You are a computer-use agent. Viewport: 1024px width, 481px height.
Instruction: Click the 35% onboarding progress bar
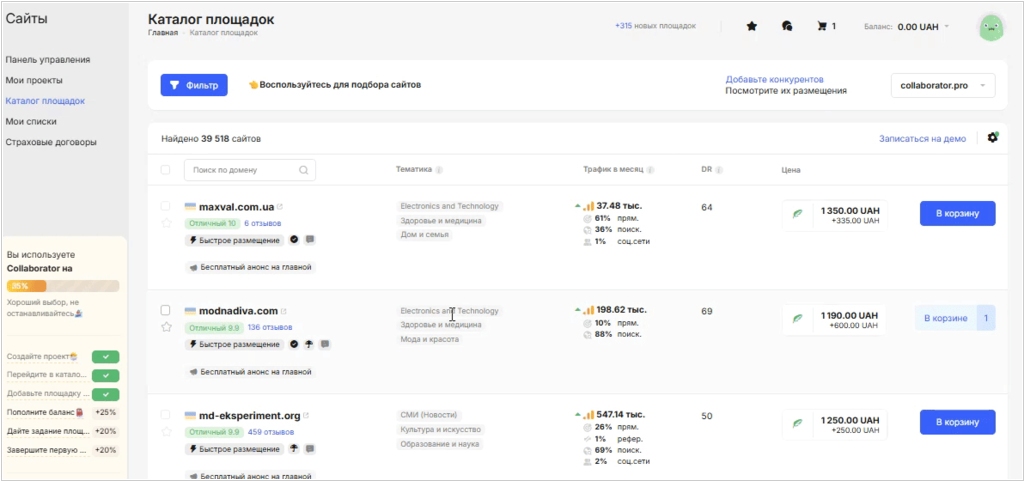[63, 286]
